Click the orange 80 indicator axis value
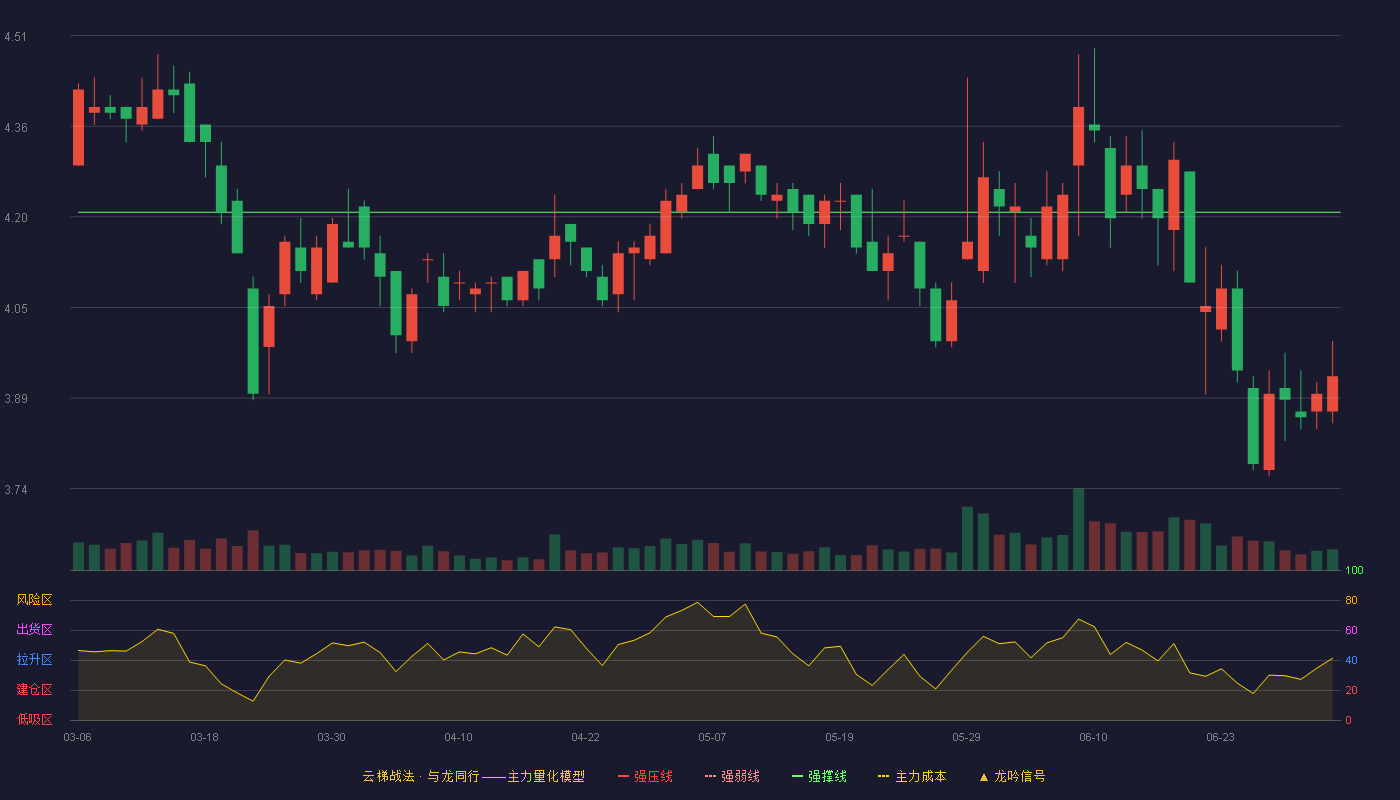1400x800 pixels. tap(1351, 600)
